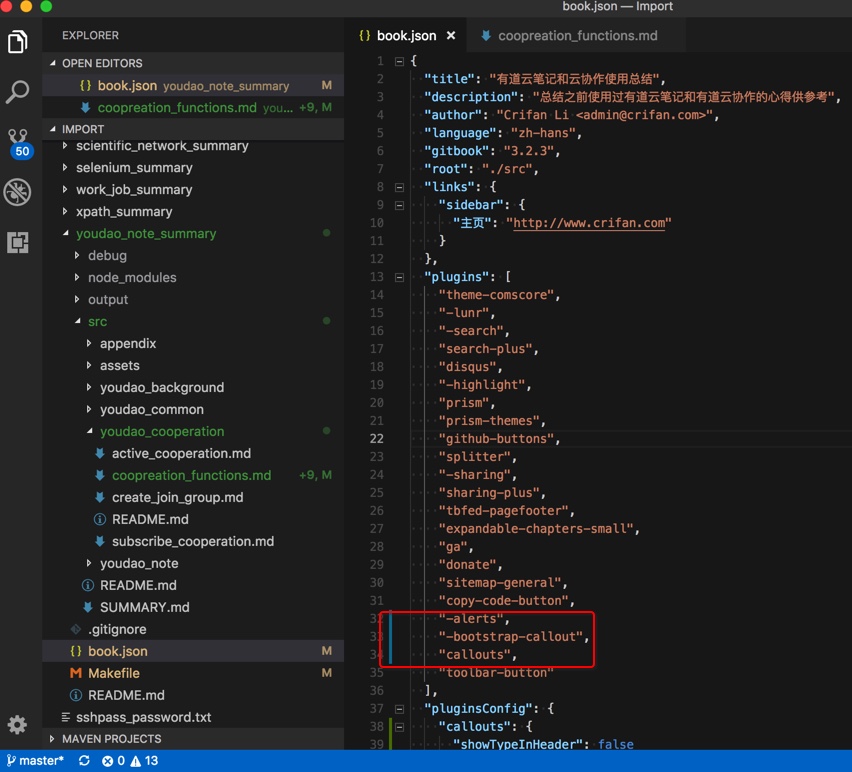The width and height of the screenshot is (852, 772).
Task: Expand the output folder
Action: coord(193,299)
